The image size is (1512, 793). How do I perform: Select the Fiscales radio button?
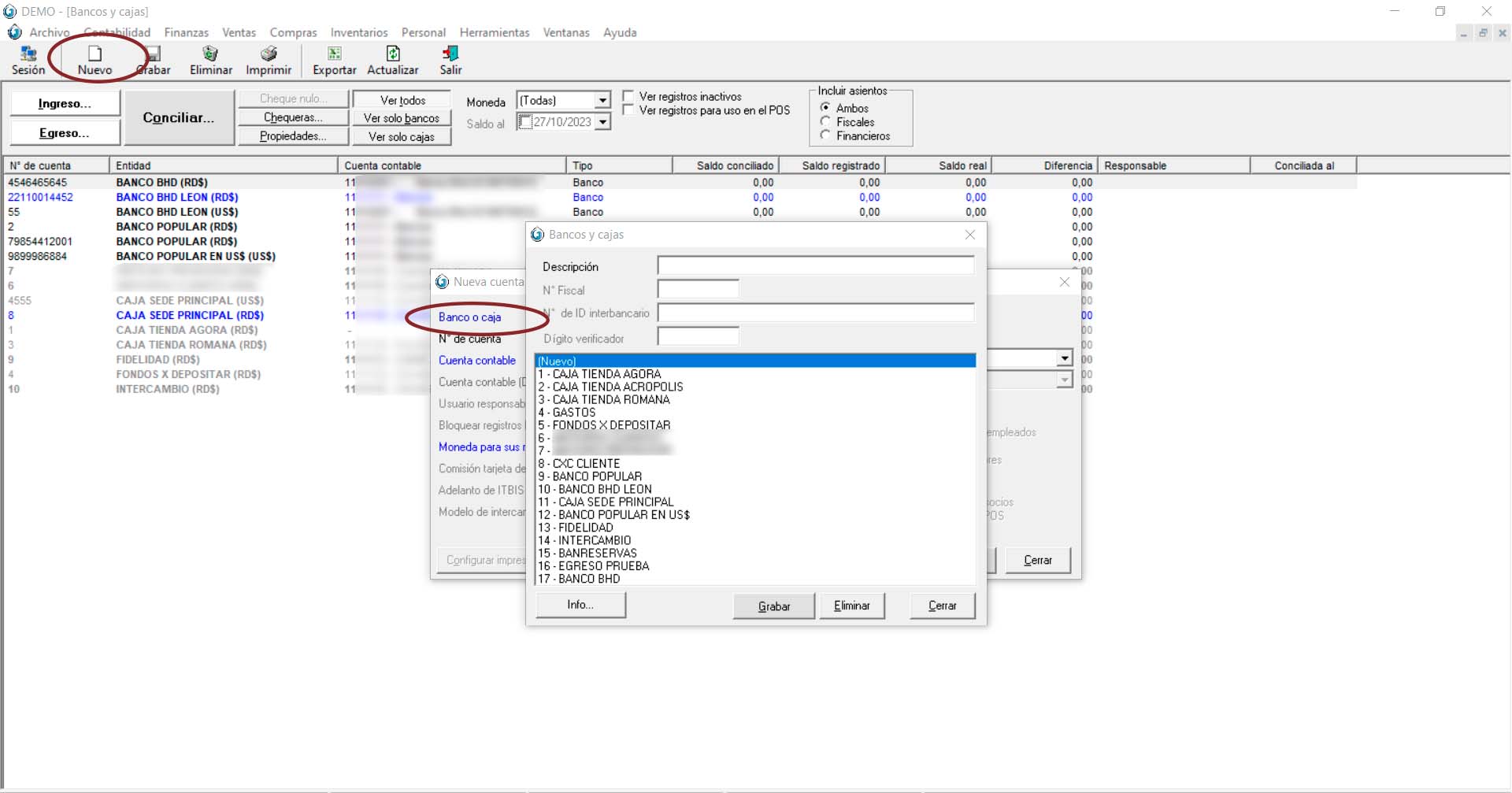[x=825, y=122]
